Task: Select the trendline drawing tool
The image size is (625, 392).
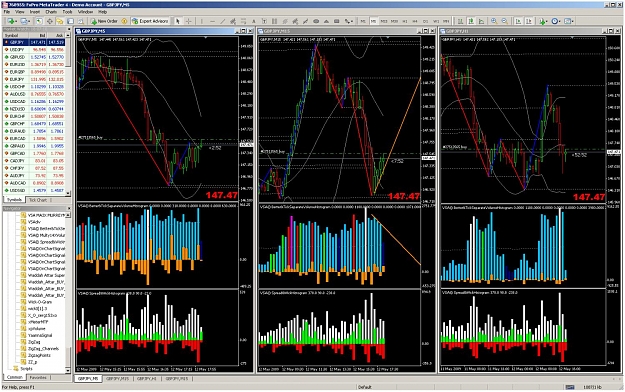Action: (223, 21)
